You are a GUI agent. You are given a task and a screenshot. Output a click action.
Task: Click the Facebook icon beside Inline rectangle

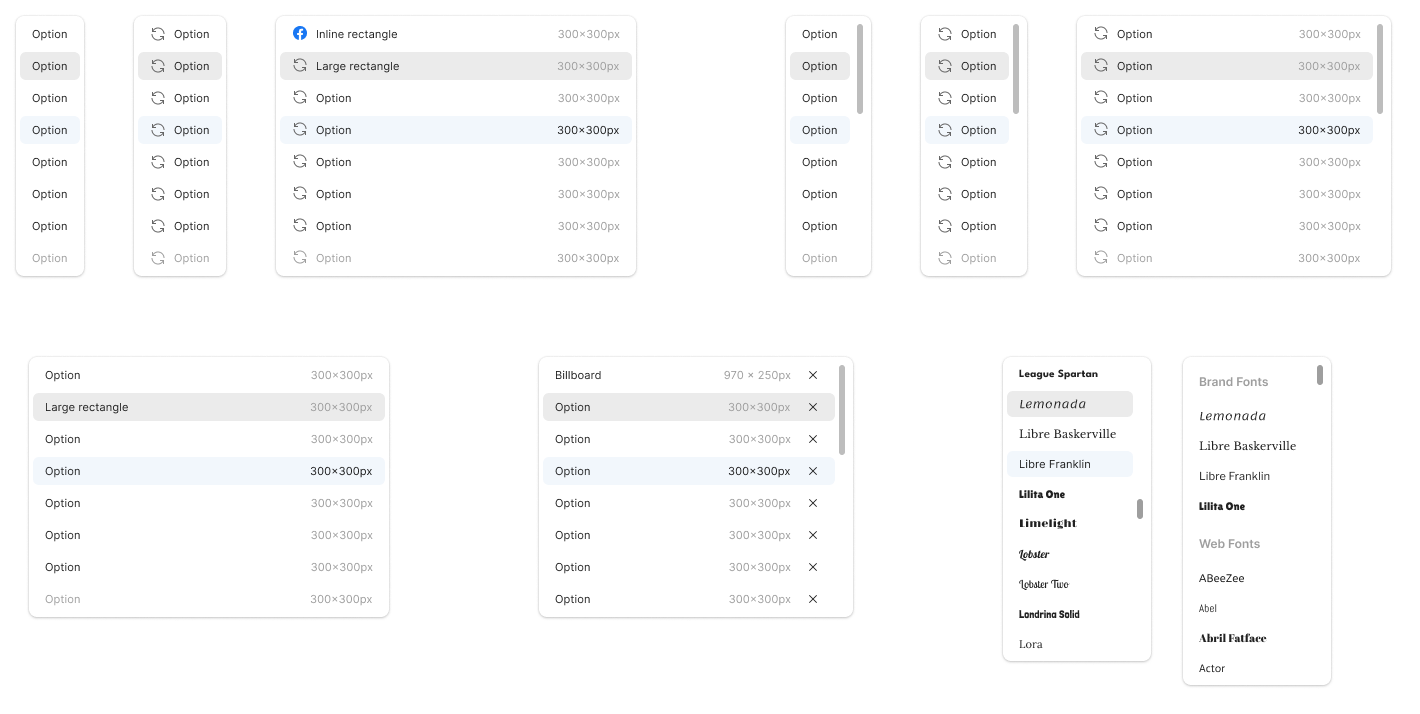[x=300, y=33]
